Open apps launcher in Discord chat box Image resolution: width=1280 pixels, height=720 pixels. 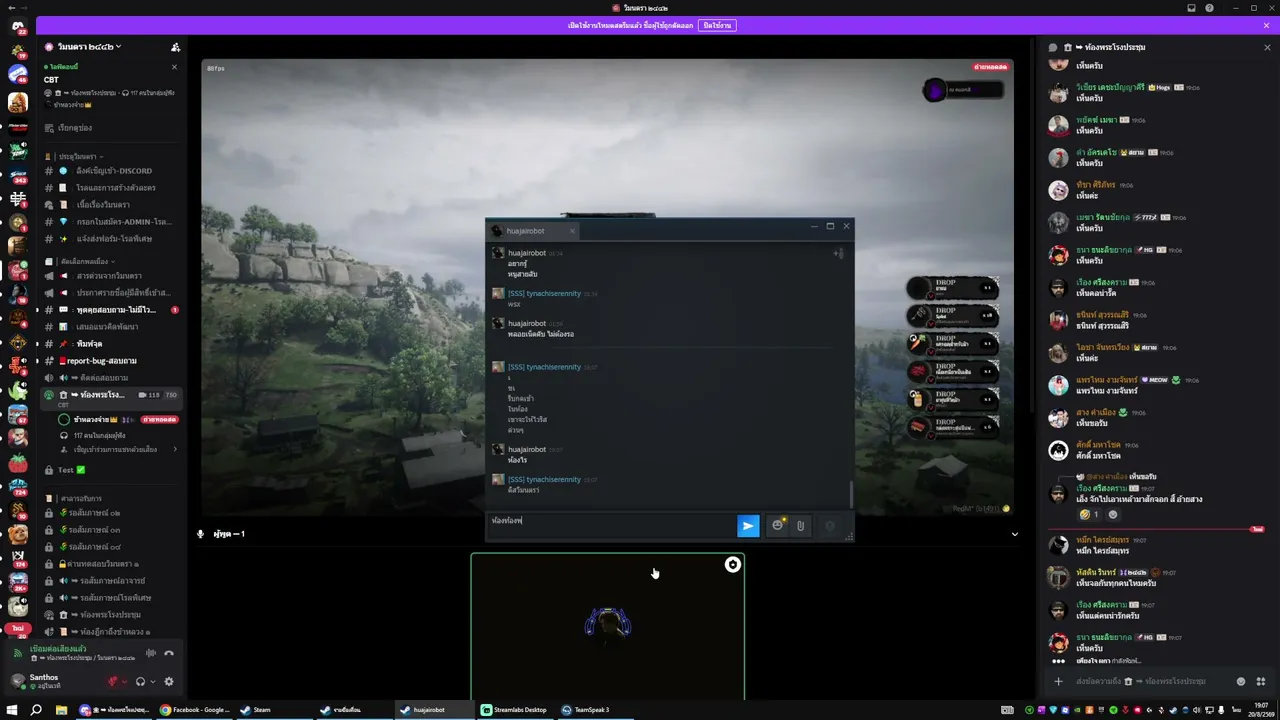coord(1261,681)
